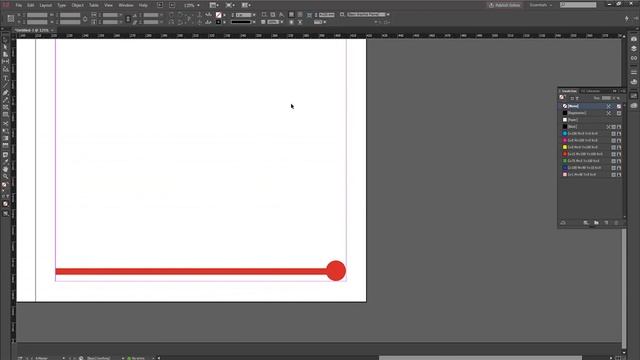Select the [None] swatch
This screenshot has width=640, height=360.
(591, 106)
